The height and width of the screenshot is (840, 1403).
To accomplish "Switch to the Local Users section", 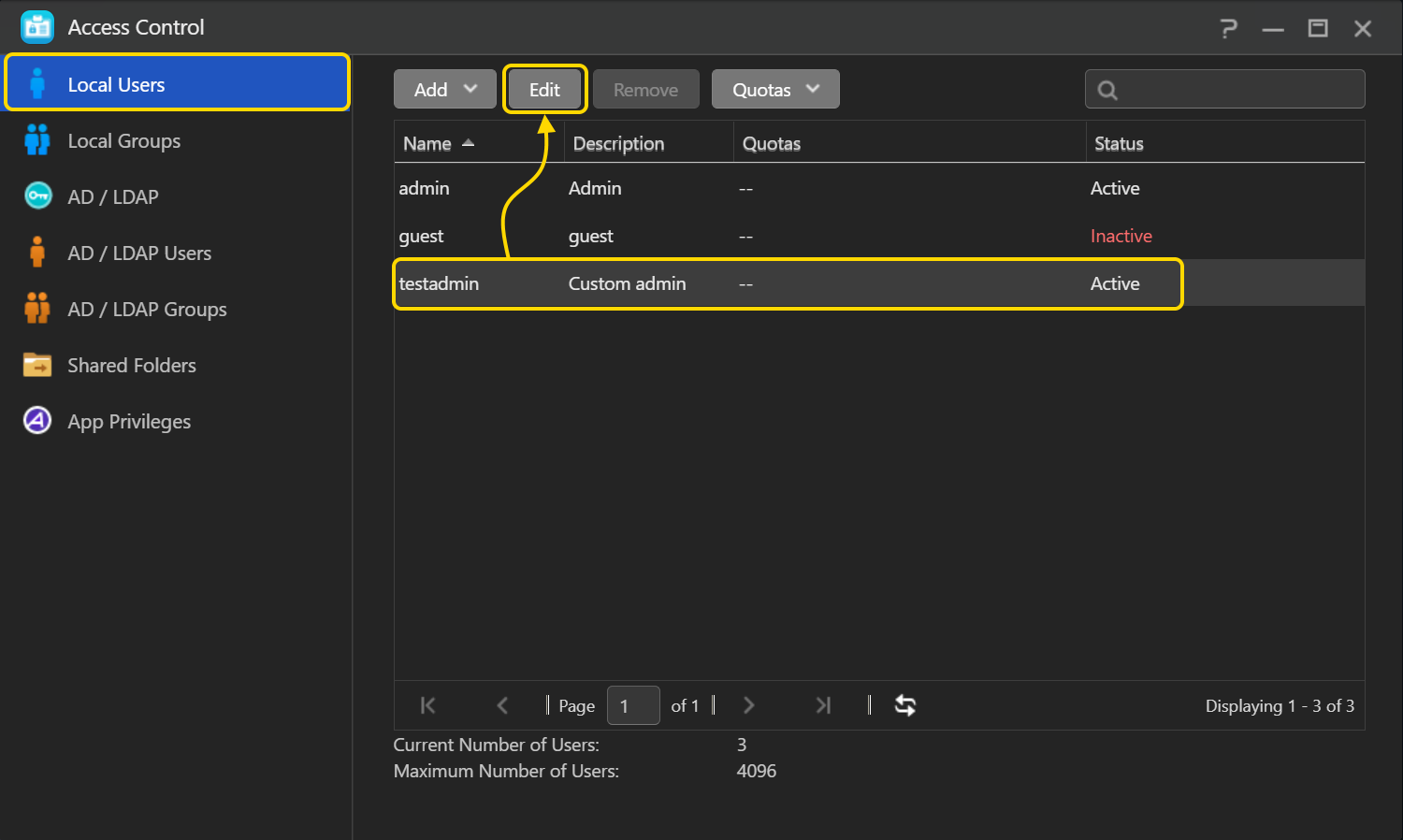I will pyautogui.click(x=116, y=84).
